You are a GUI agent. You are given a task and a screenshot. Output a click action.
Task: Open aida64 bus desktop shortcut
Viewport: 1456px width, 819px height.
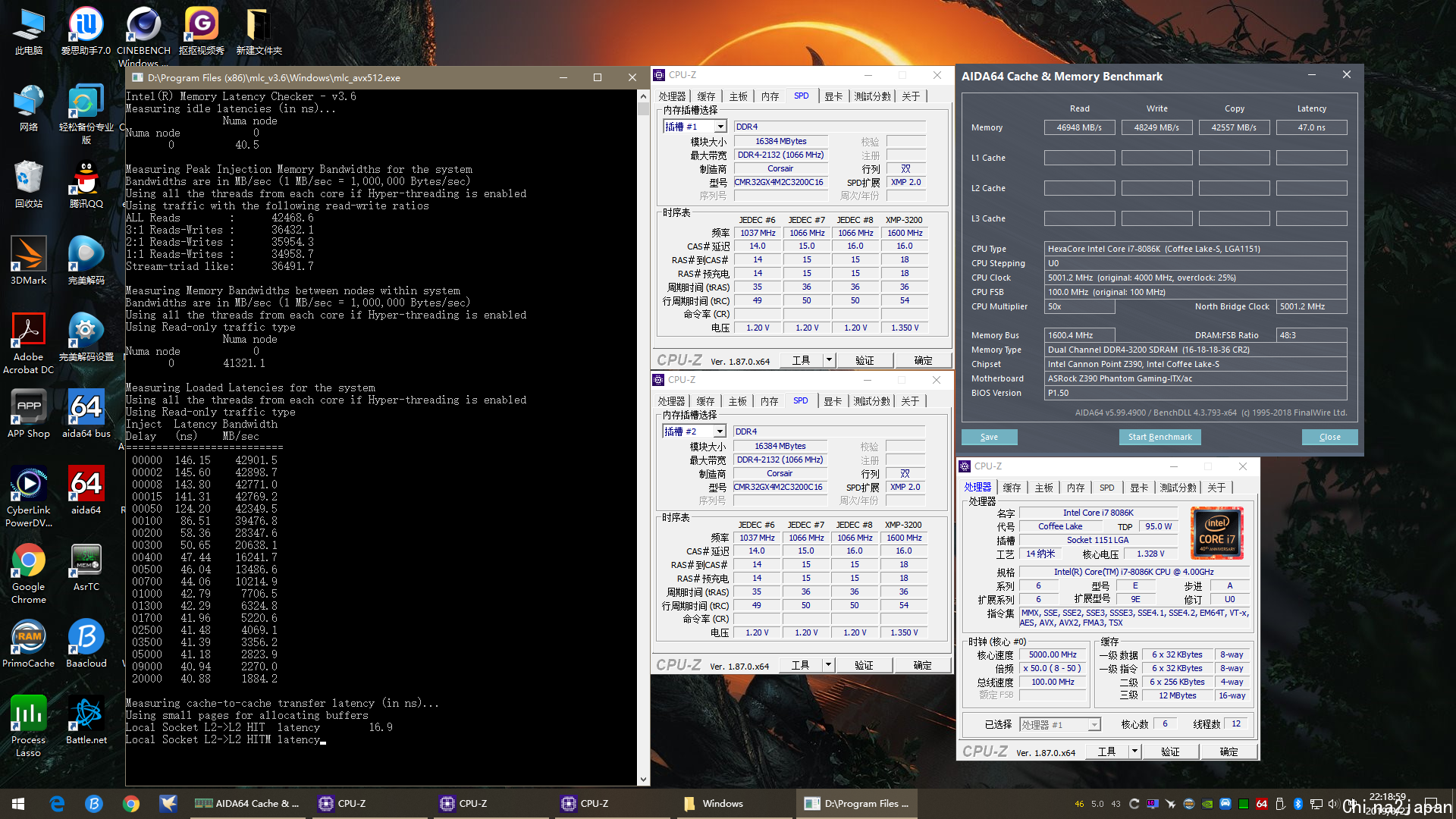[x=86, y=414]
